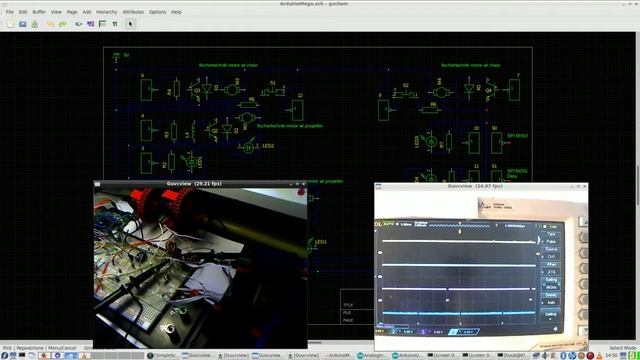Click the VLC cone tray icon
This screenshot has width=640, height=360.
coord(599,356)
